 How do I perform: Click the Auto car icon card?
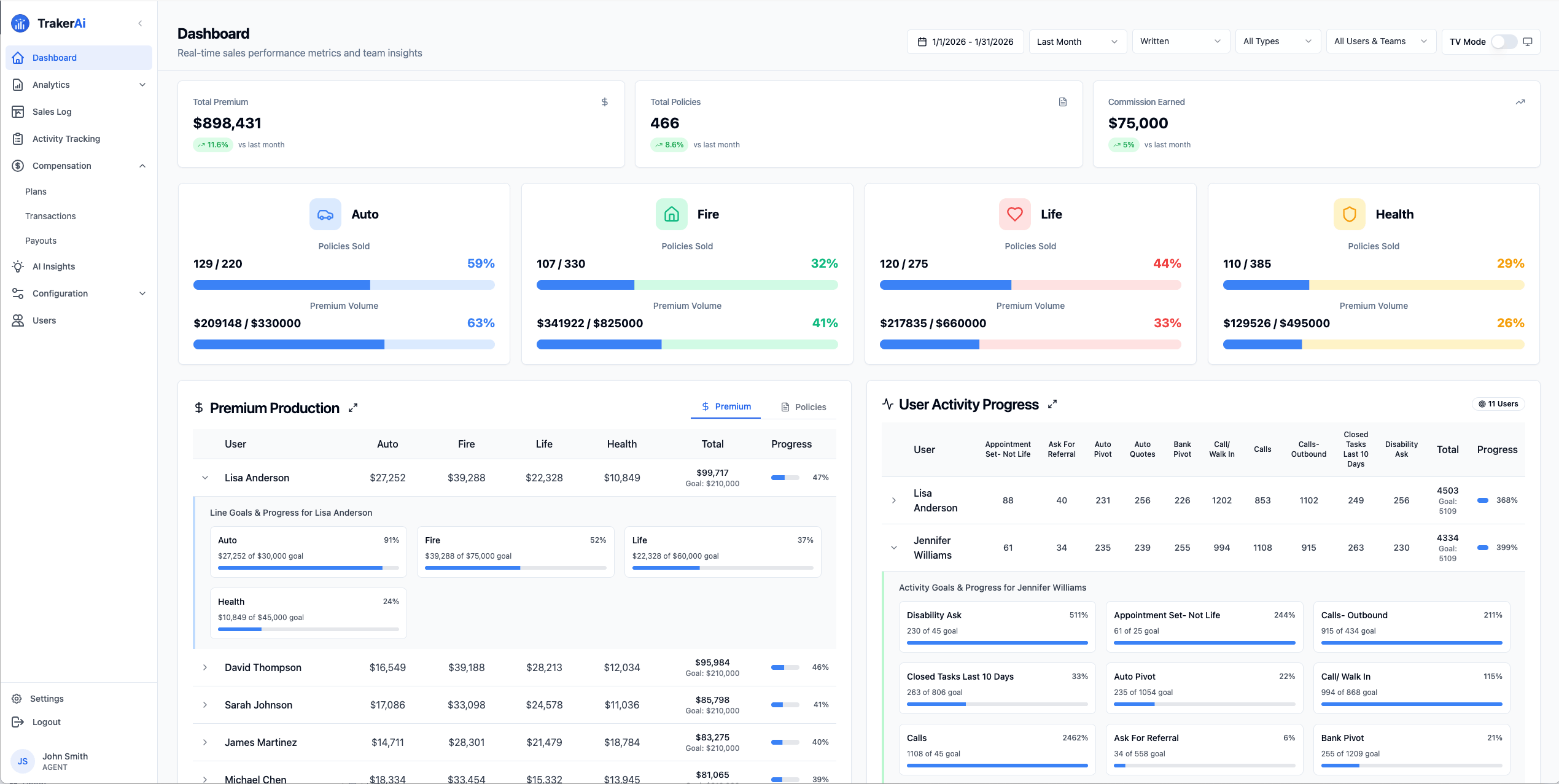pos(325,214)
